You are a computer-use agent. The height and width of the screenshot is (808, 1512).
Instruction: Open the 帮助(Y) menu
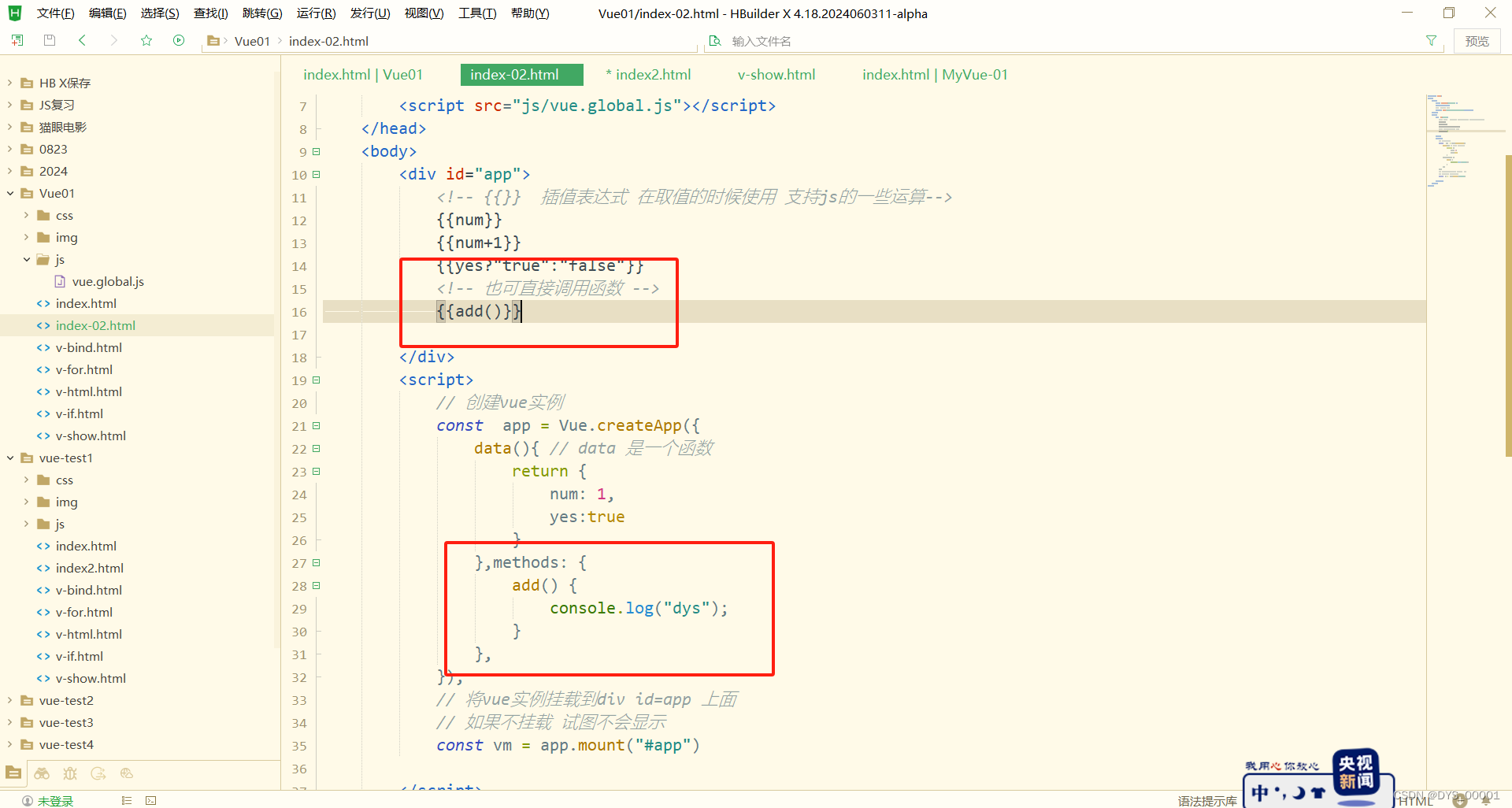pos(530,13)
